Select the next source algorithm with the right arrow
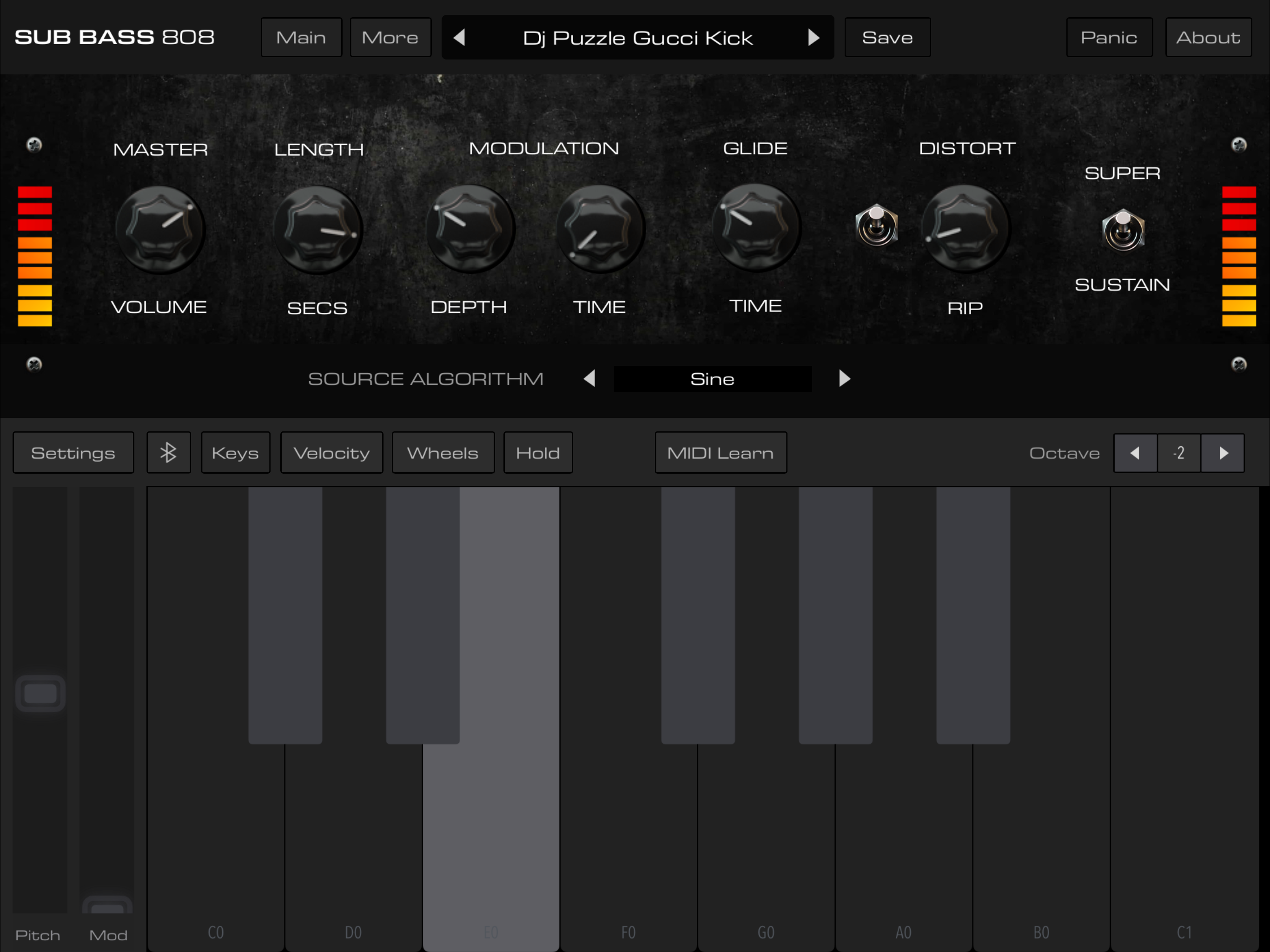 [x=844, y=378]
